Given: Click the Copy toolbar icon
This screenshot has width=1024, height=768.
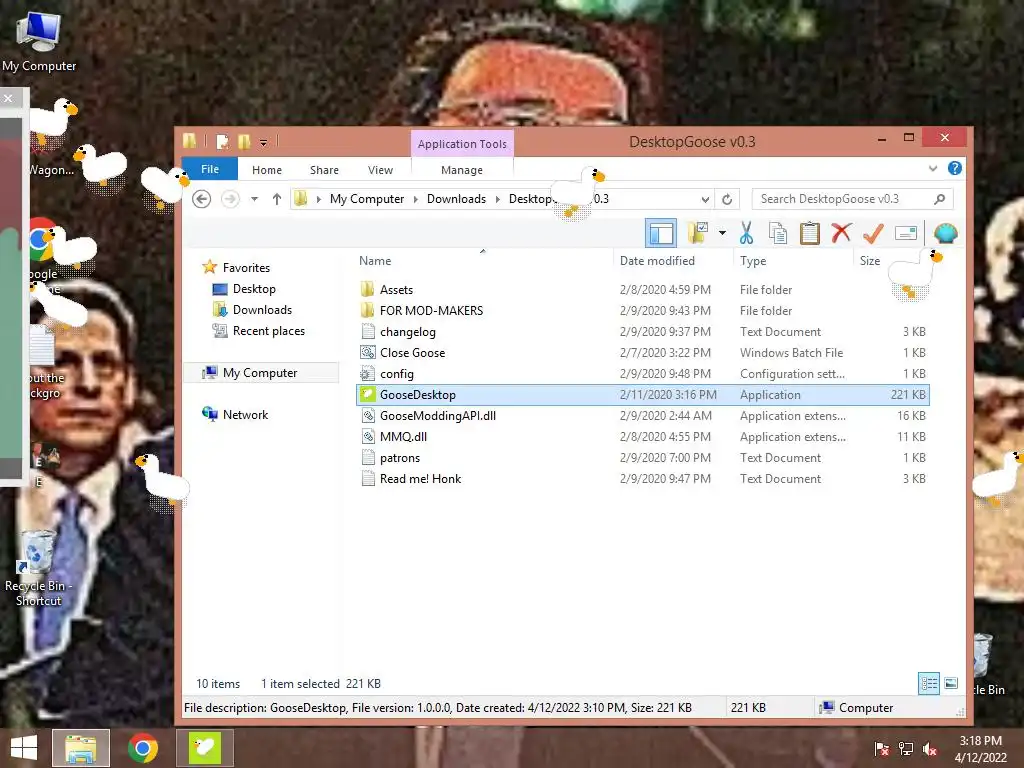Looking at the screenshot, I should (777, 232).
